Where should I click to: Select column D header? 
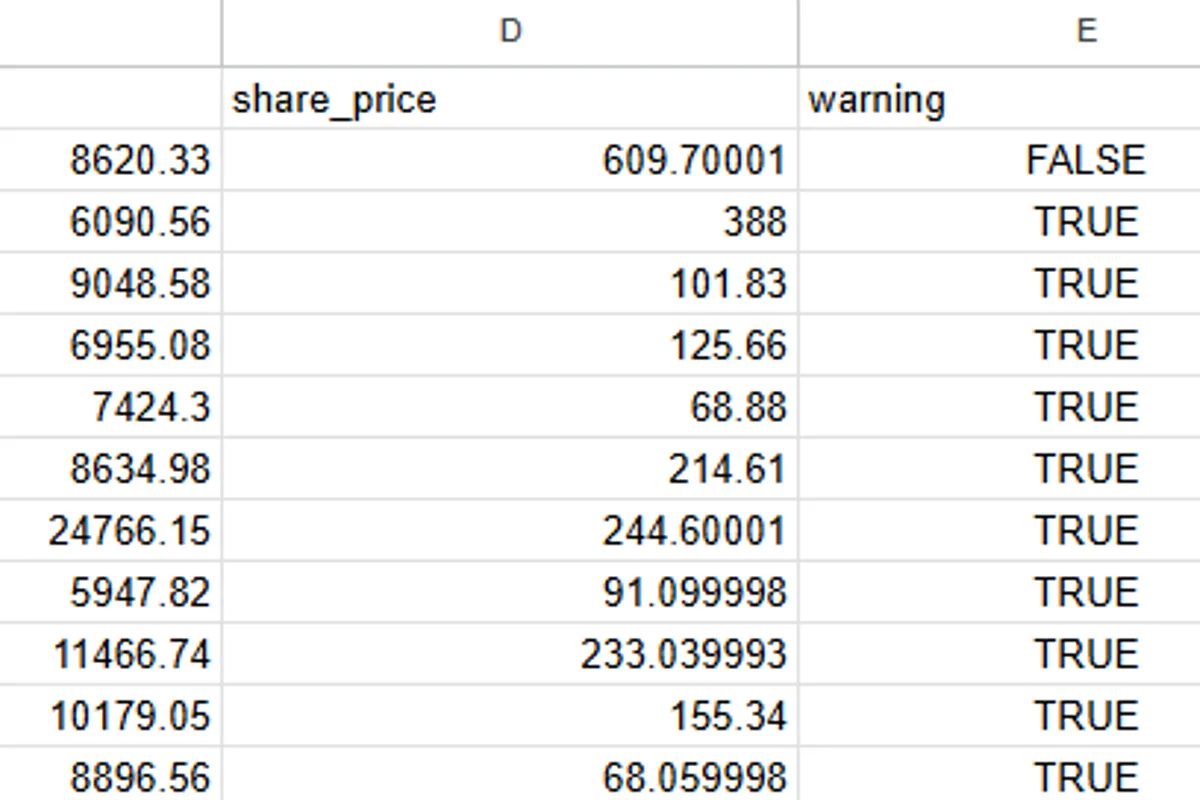(510, 32)
